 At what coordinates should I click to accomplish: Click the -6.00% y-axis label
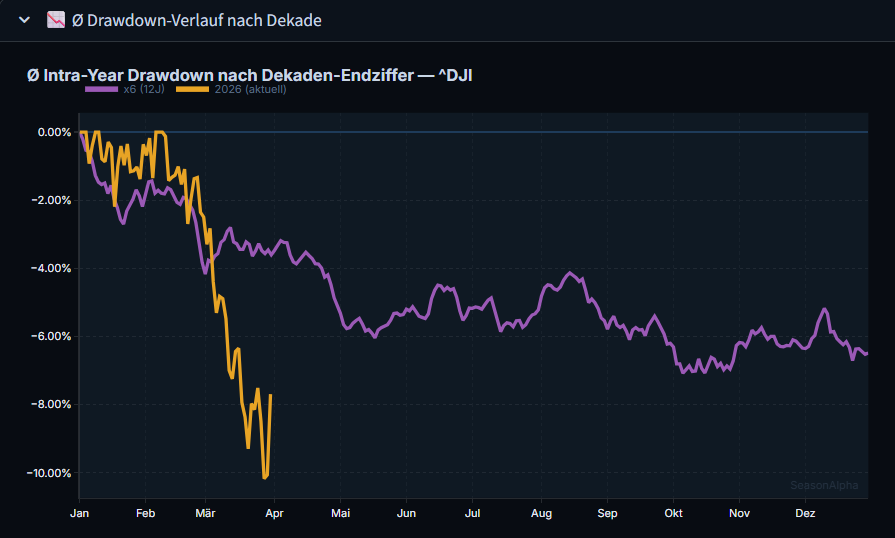point(51,336)
